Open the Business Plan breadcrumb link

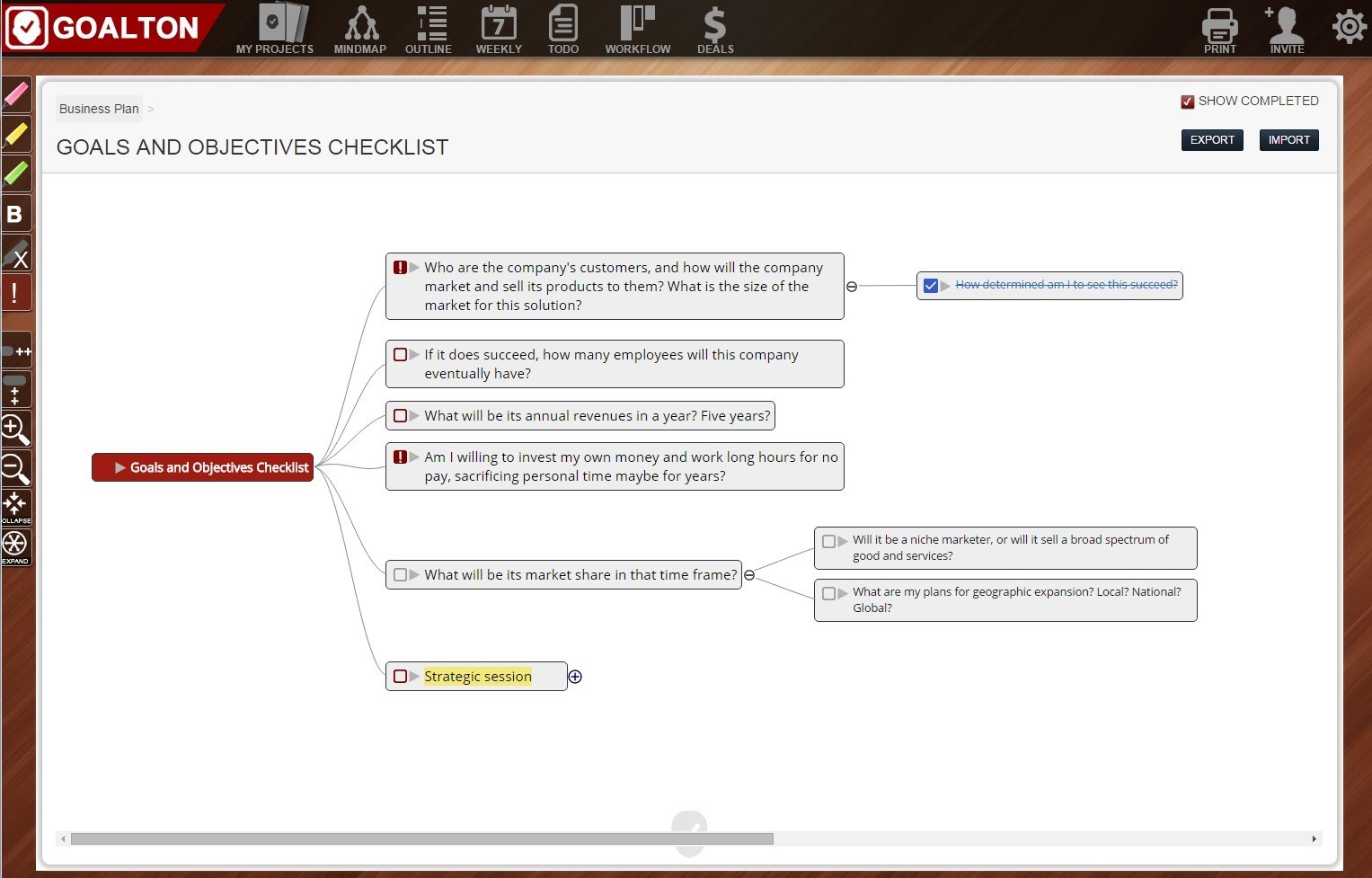tap(99, 109)
